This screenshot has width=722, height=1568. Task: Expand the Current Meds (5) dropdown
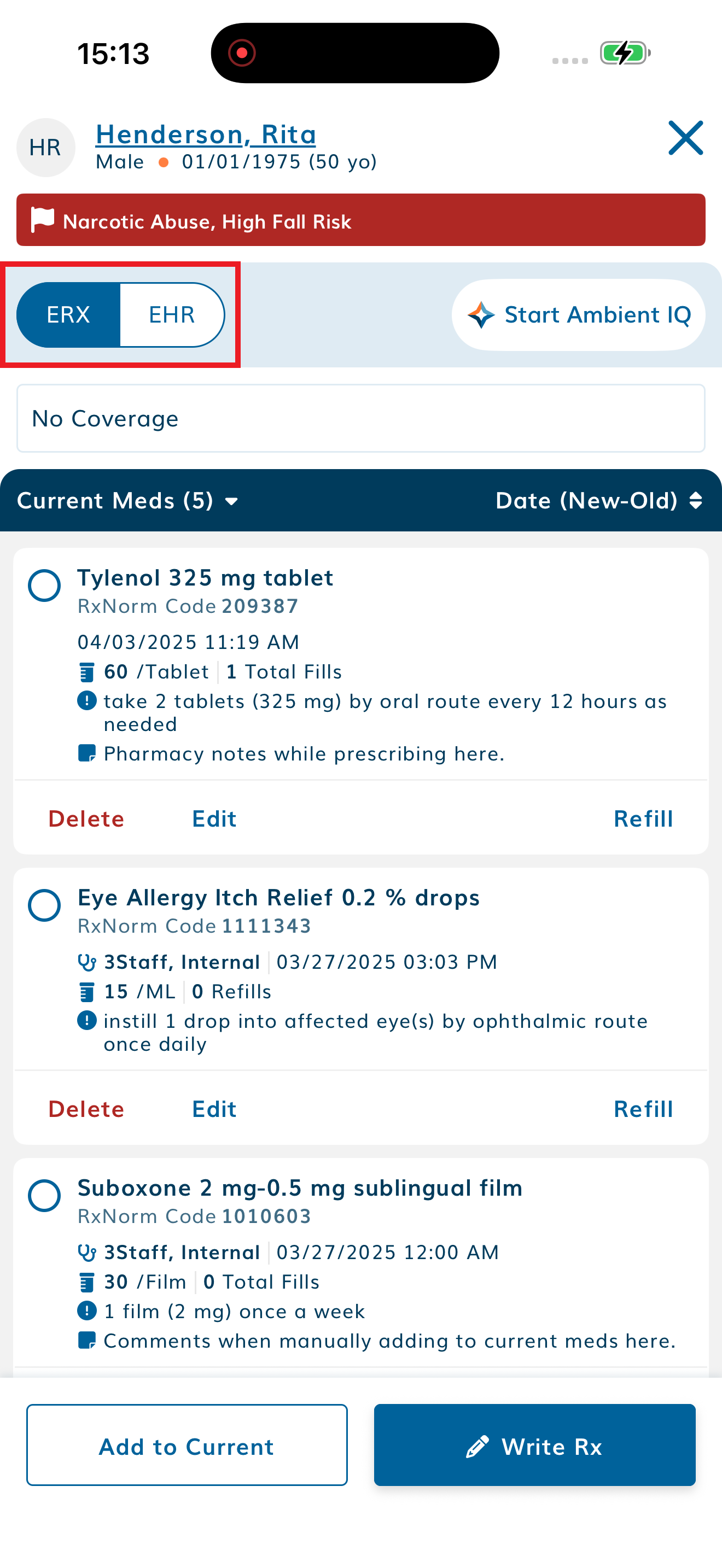(x=127, y=501)
